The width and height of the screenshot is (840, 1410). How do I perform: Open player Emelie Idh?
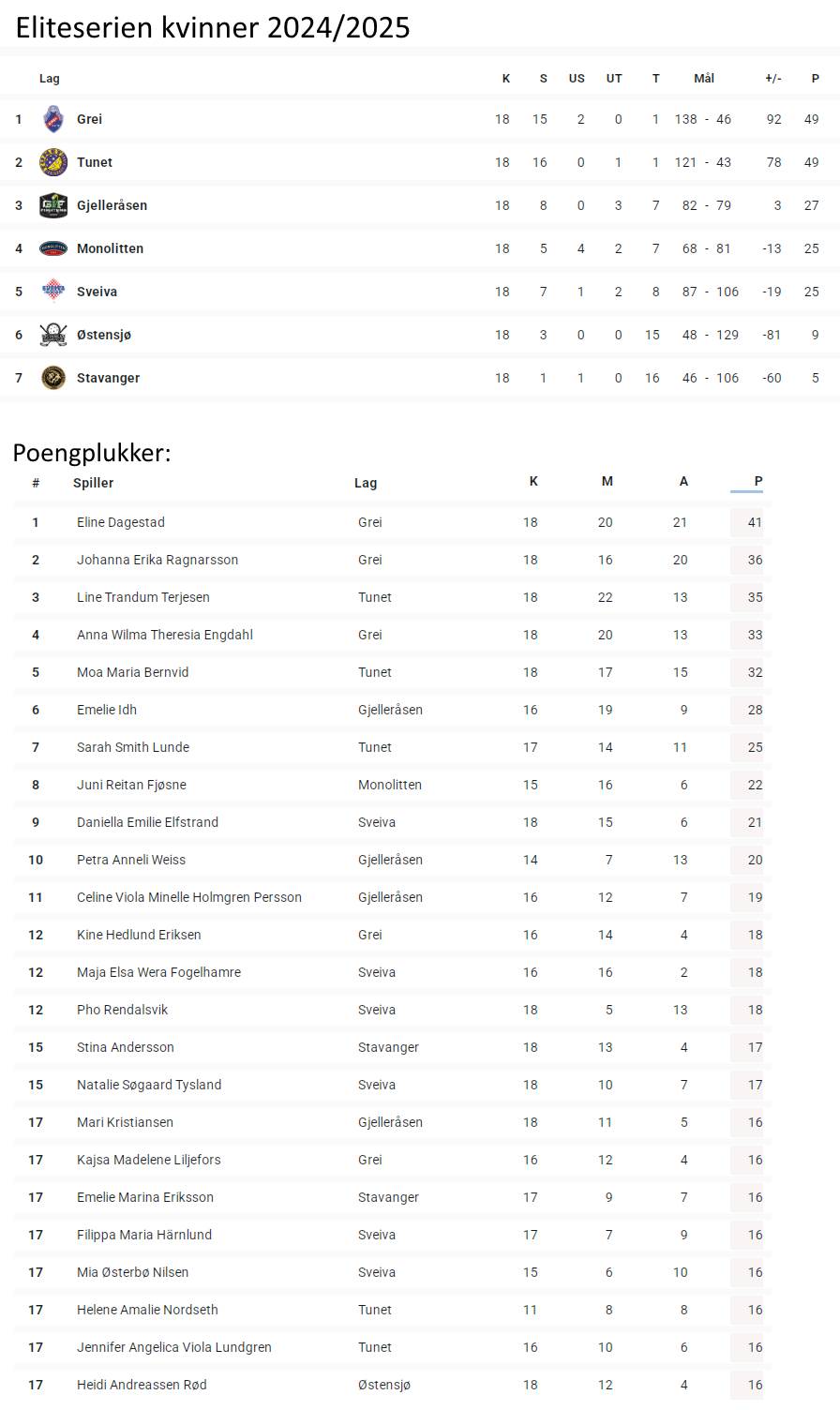click(x=107, y=710)
